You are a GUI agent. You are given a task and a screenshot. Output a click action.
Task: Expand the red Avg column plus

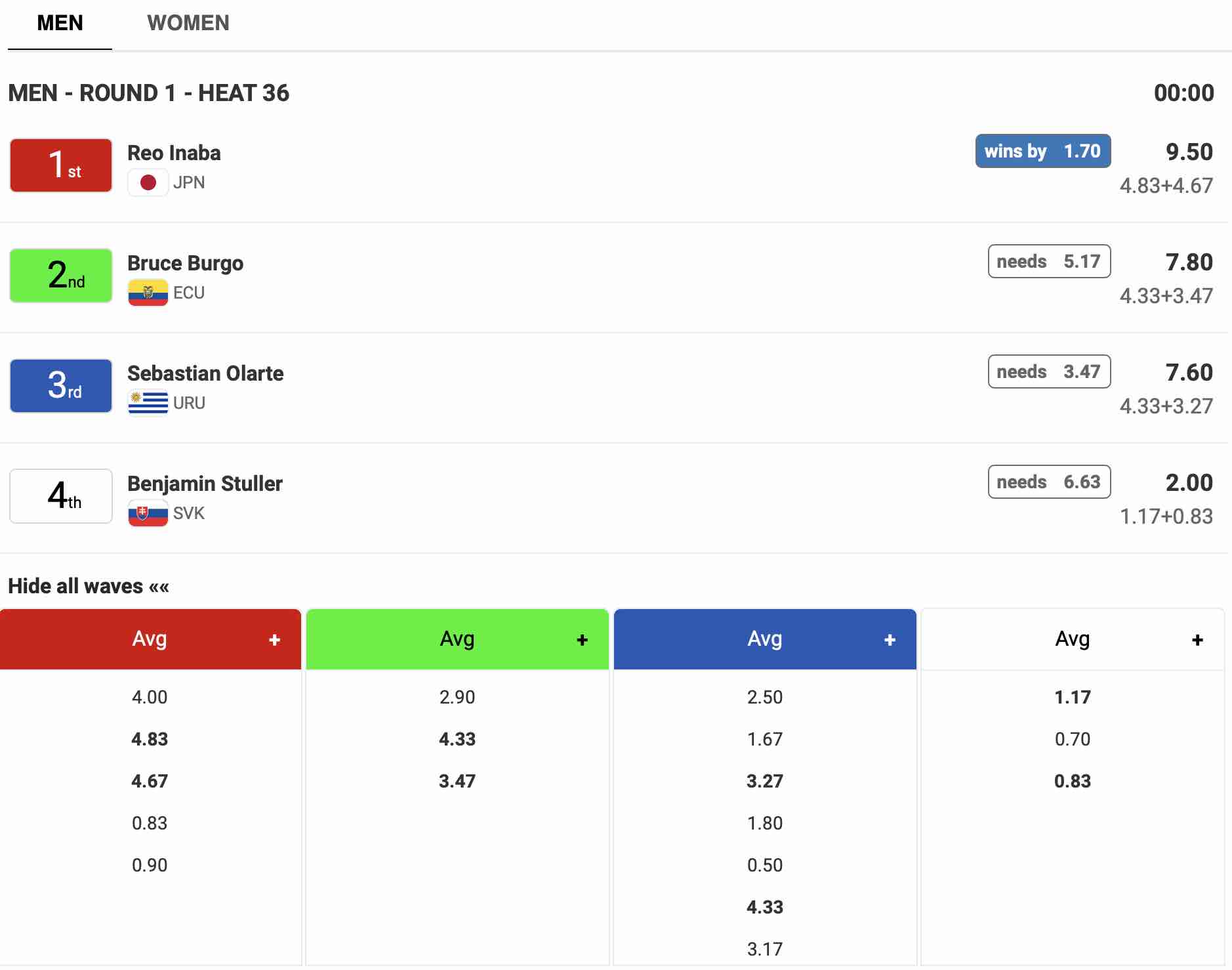[x=274, y=640]
